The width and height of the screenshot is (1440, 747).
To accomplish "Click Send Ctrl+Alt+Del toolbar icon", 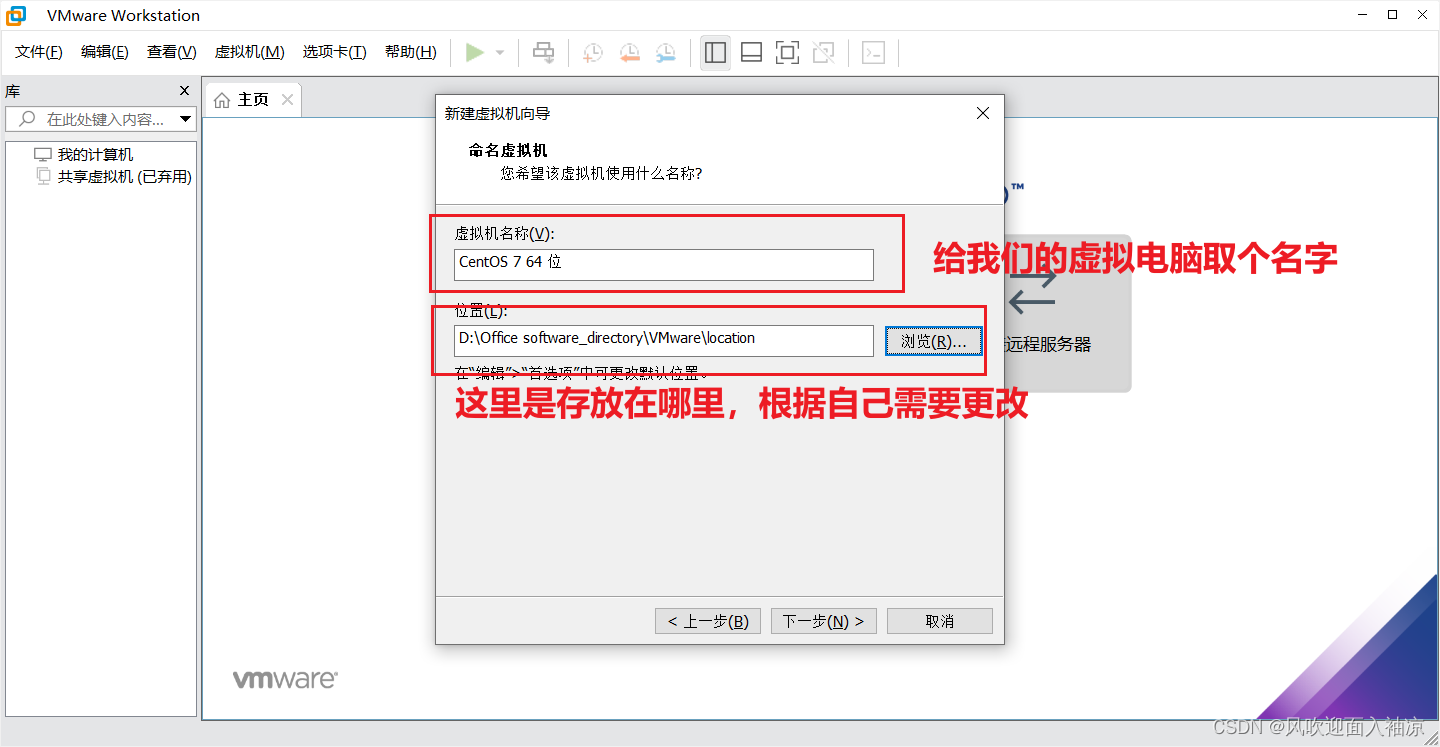I will coord(543,52).
